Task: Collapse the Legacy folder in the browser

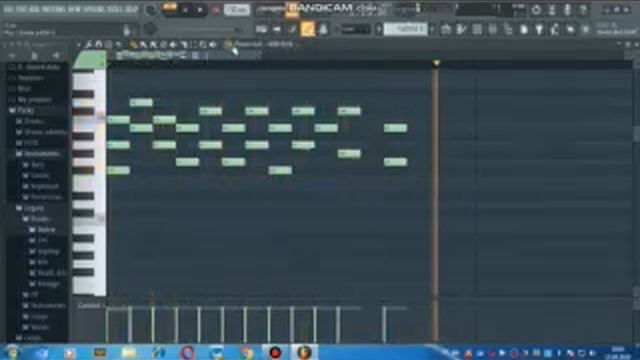Action: pos(33,208)
